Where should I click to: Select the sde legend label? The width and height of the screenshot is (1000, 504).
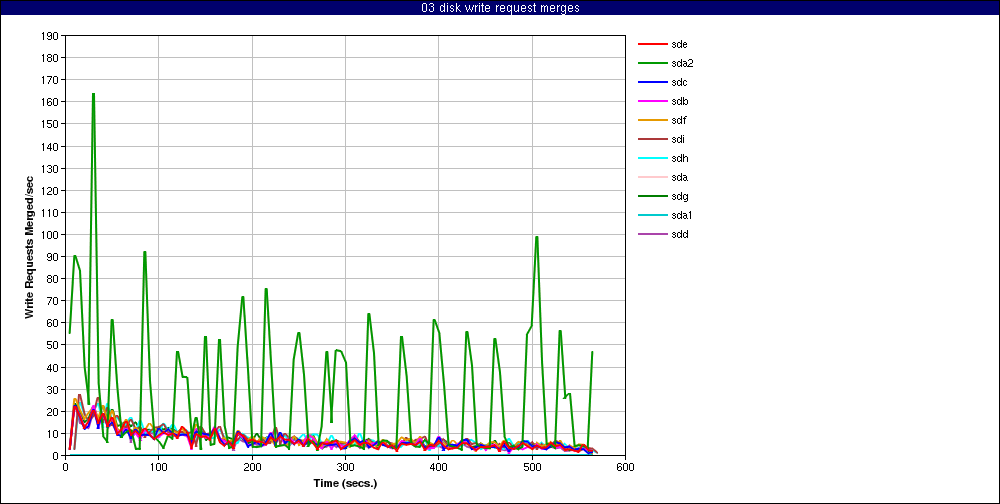[679, 44]
